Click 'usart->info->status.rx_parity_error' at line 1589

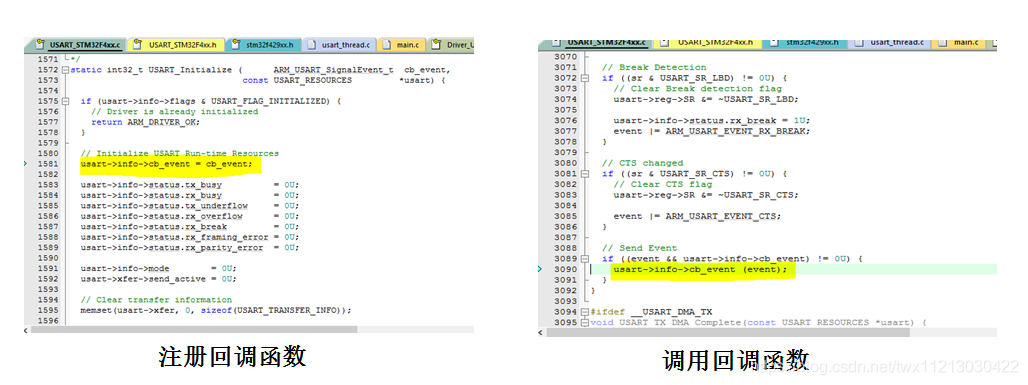172,248
